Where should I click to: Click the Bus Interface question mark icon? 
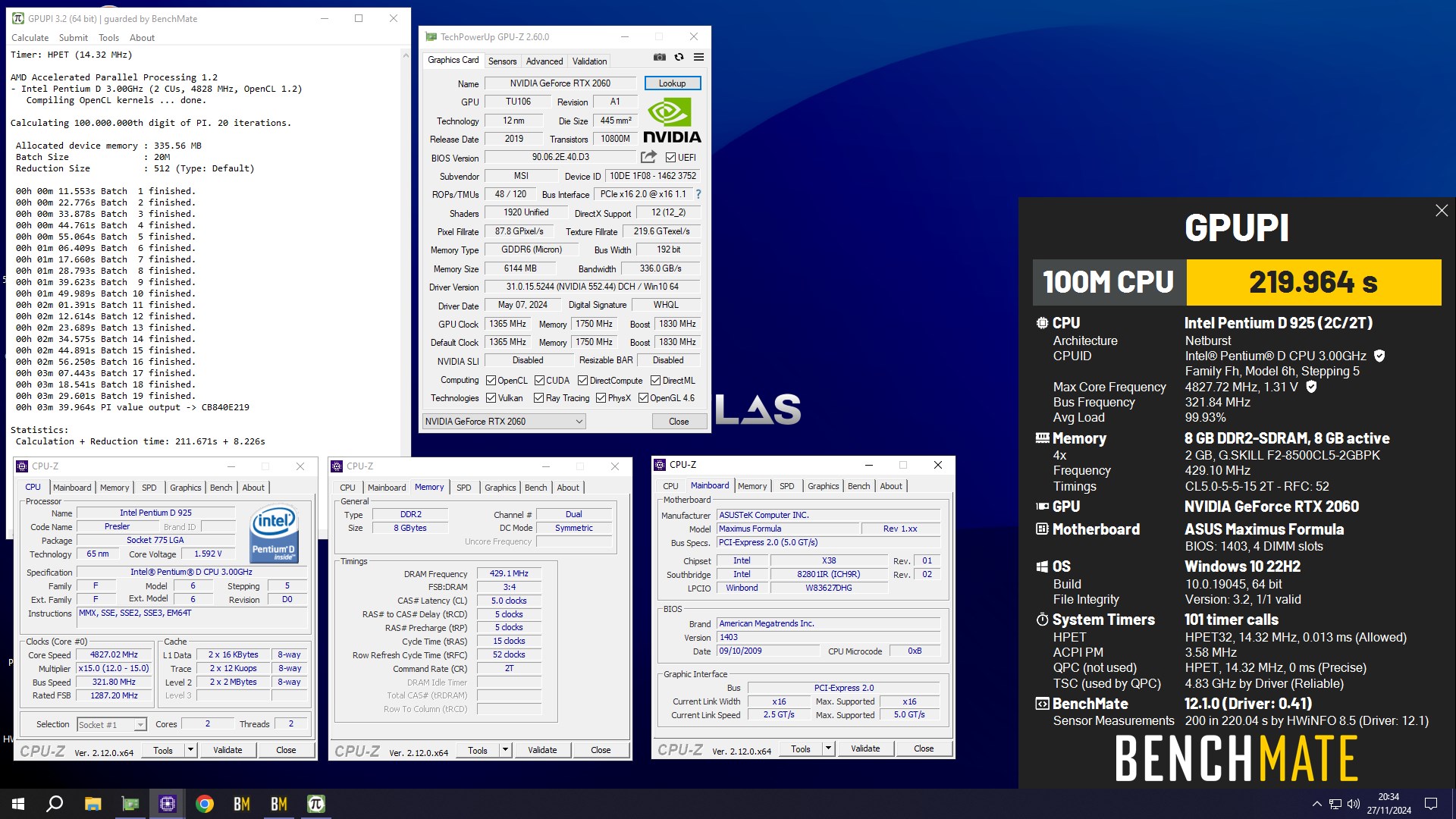698,194
